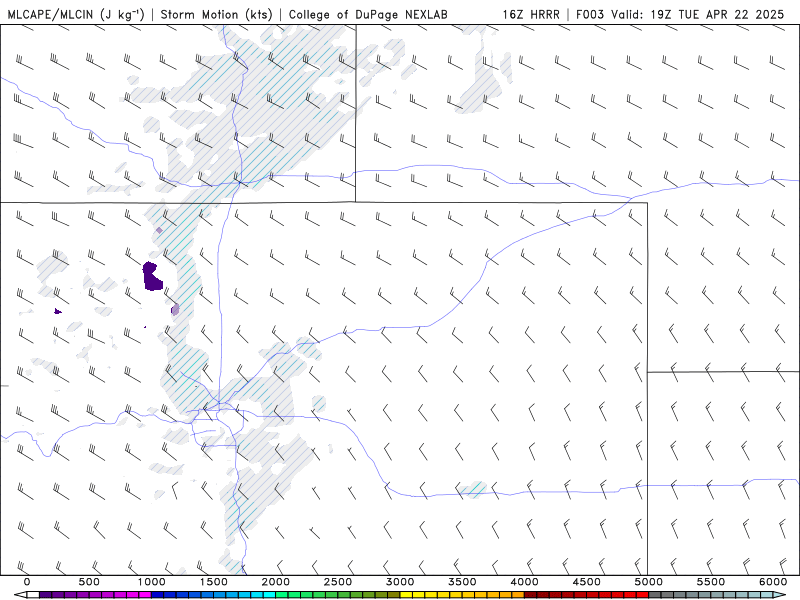Click the 2000 color bar label
This screenshot has width=800, height=600.
pos(276,582)
